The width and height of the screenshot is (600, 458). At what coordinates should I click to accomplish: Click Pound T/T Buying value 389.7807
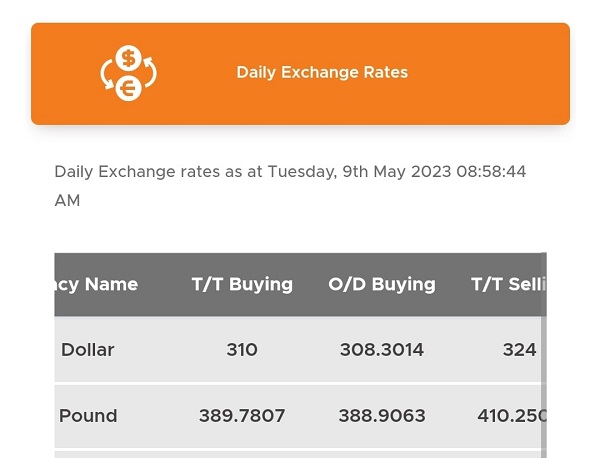[x=242, y=416]
